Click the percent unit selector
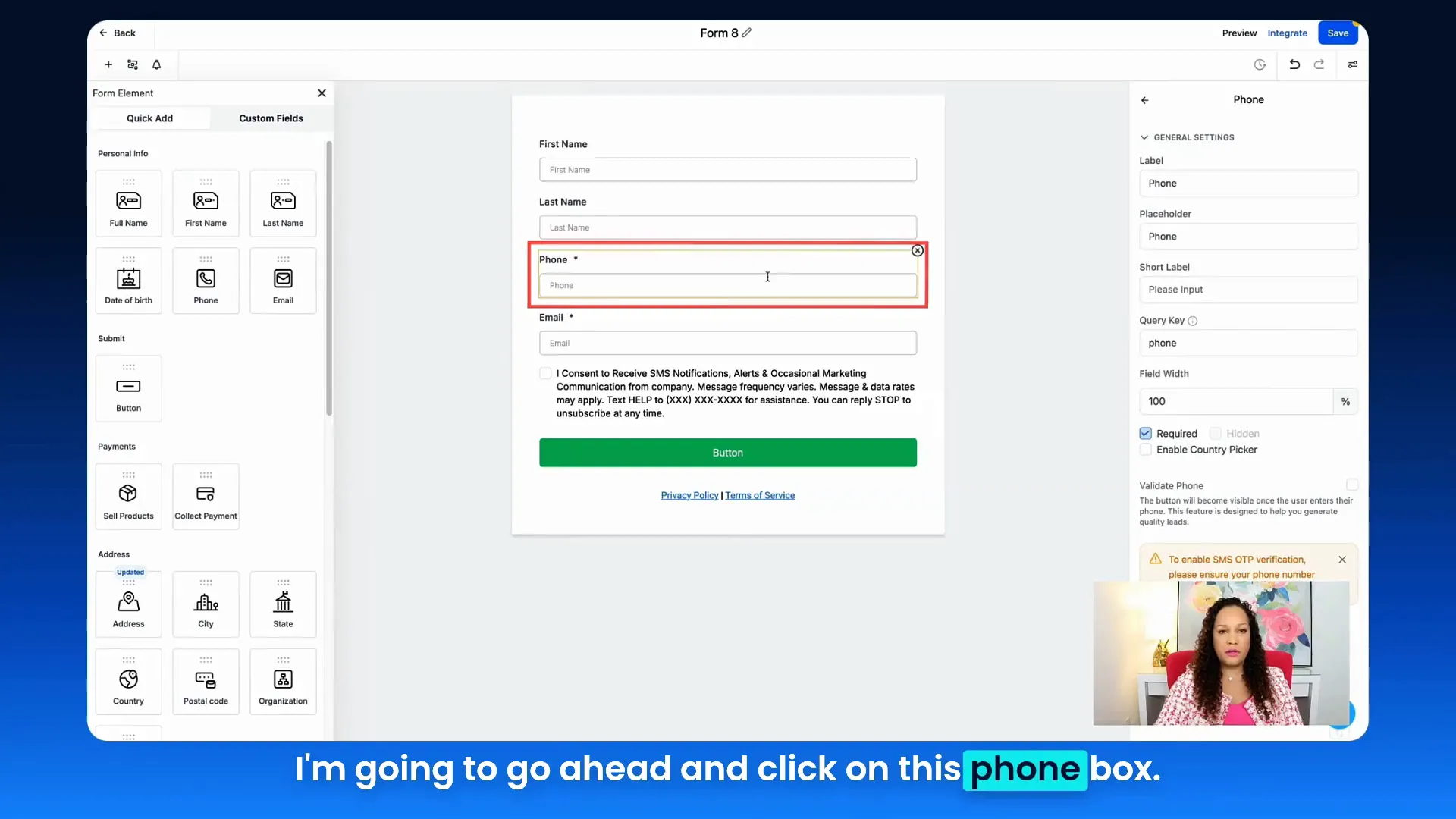The image size is (1456, 819). pyautogui.click(x=1345, y=401)
